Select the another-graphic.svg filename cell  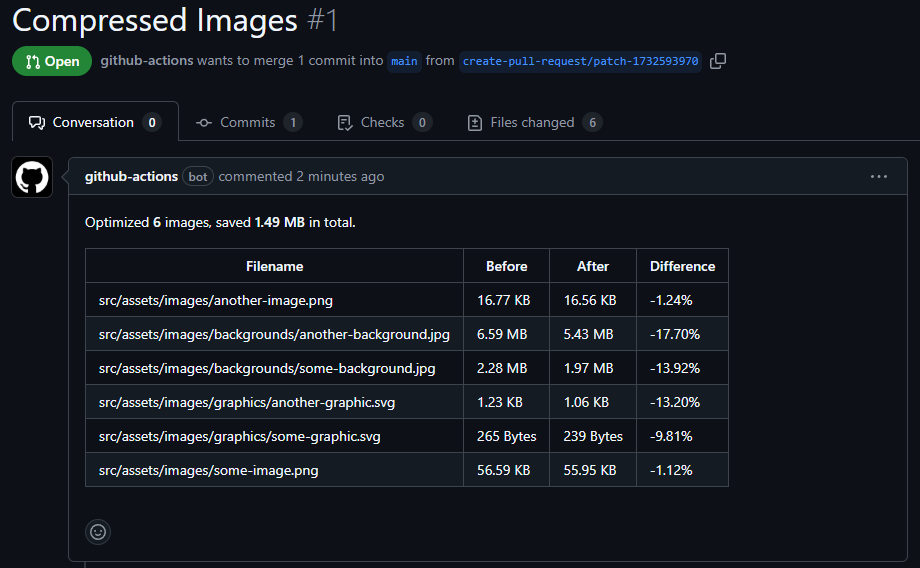pyautogui.click(x=275, y=402)
